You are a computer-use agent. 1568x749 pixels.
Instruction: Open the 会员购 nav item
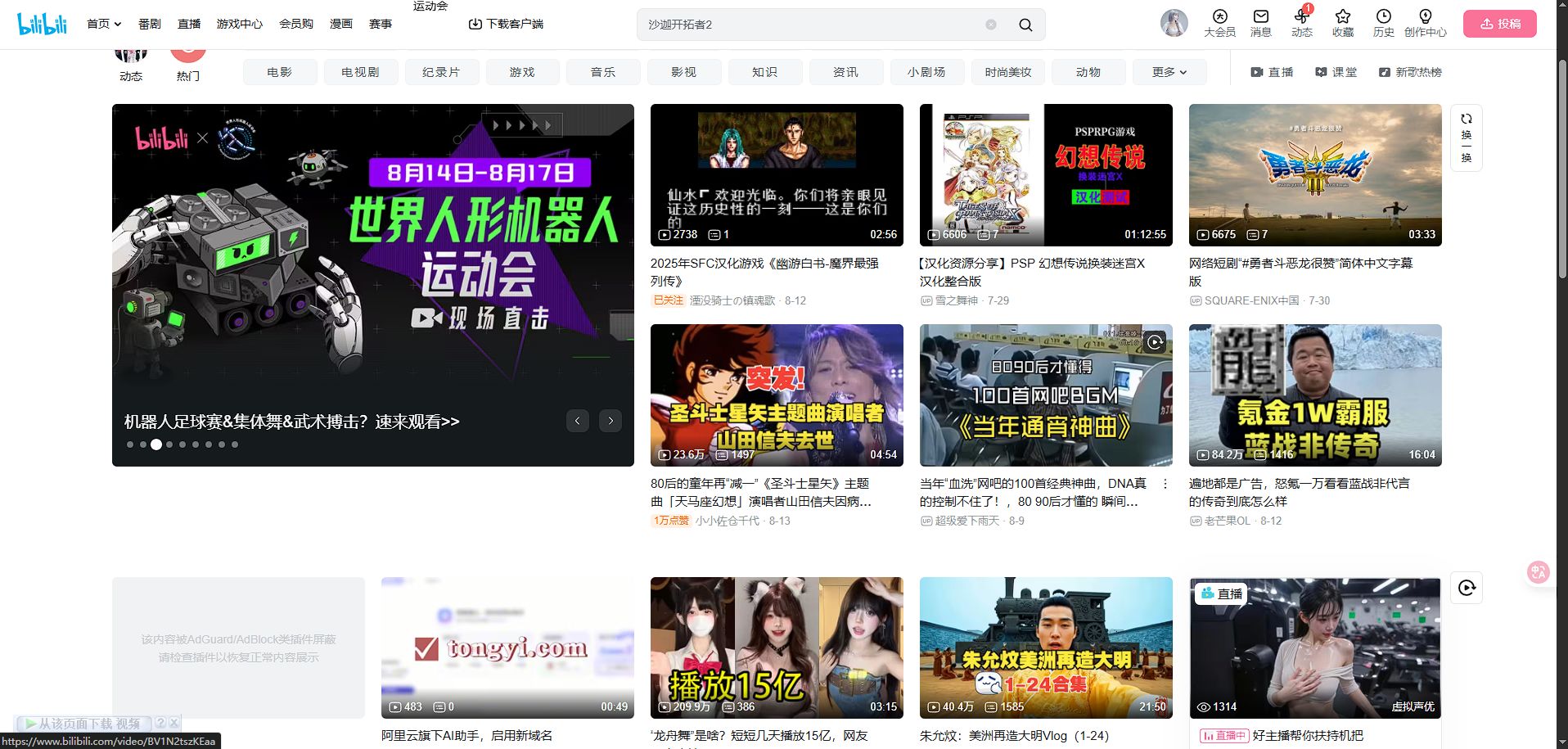click(x=296, y=24)
